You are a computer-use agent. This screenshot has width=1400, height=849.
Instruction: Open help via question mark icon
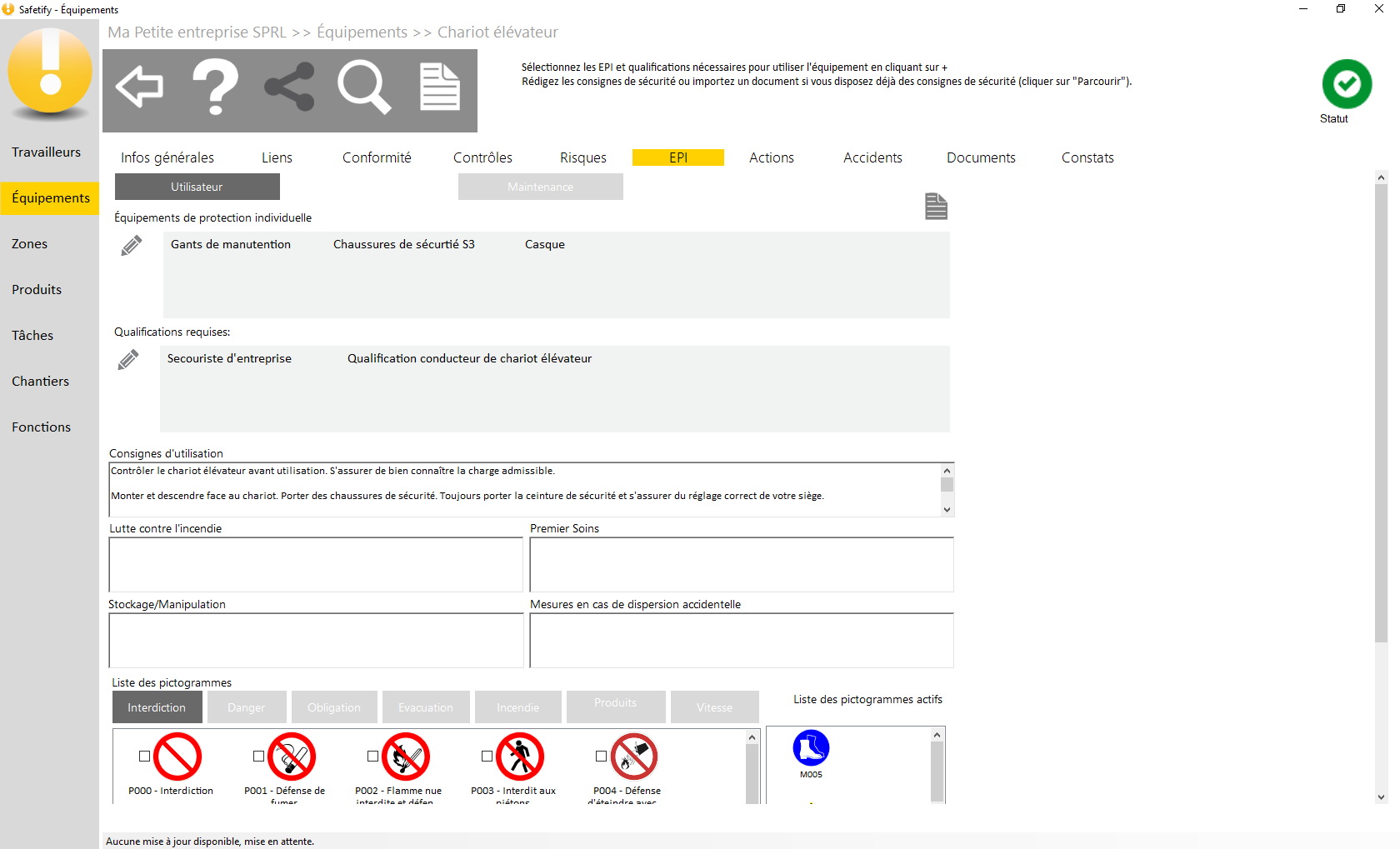[216, 87]
